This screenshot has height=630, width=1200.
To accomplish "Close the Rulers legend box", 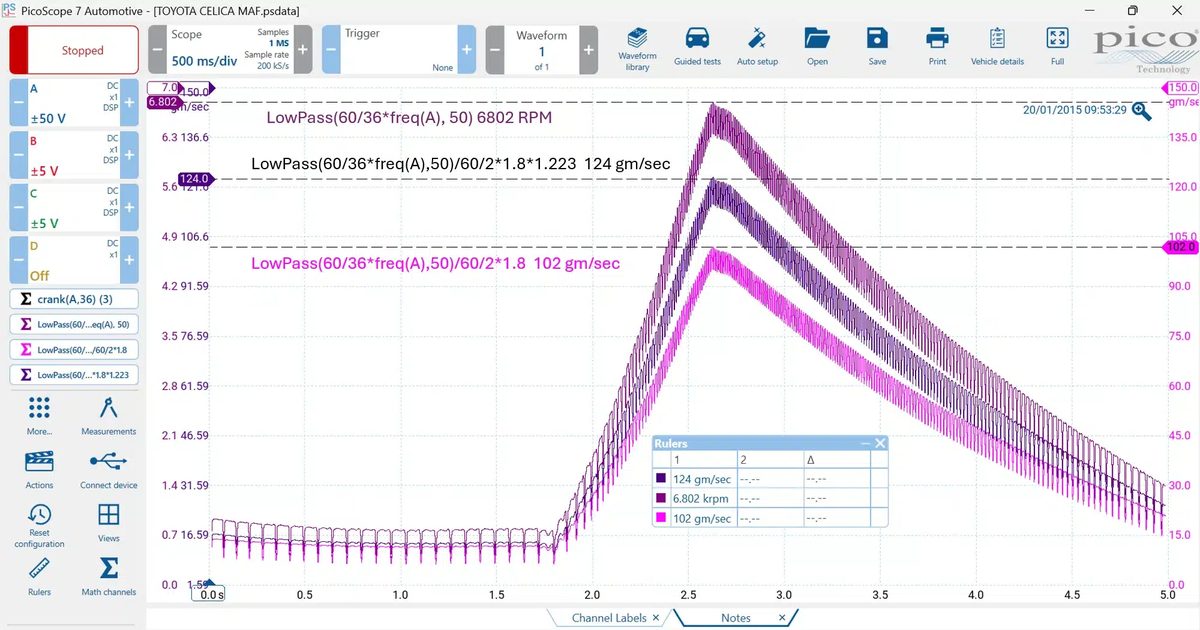I will click(x=880, y=443).
